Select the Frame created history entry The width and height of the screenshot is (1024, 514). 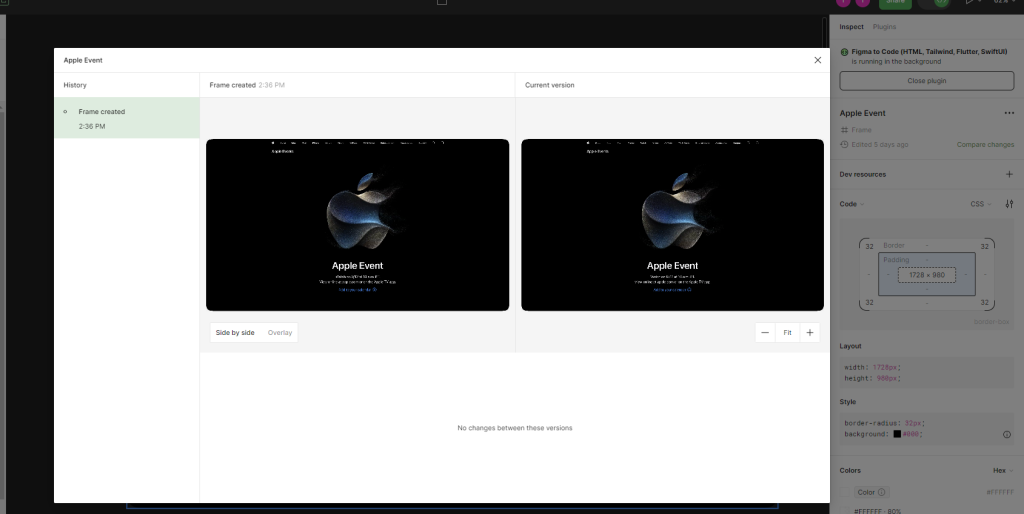(x=126, y=118)
